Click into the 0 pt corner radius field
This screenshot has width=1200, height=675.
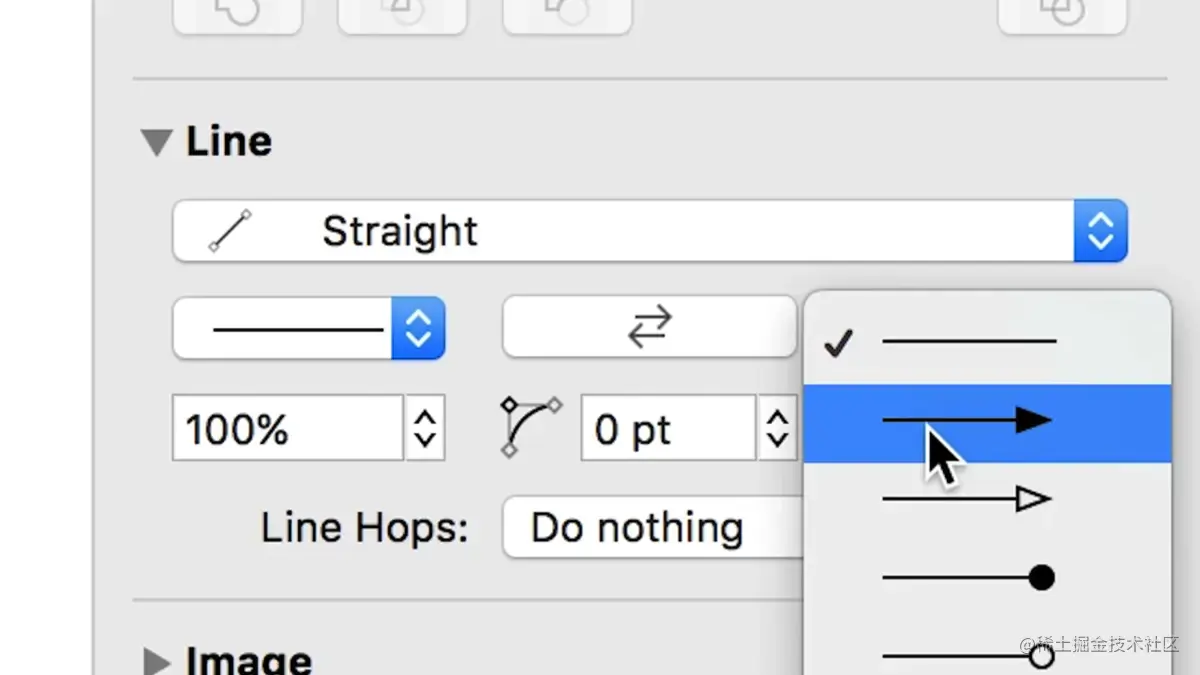(x=668, y=428)
